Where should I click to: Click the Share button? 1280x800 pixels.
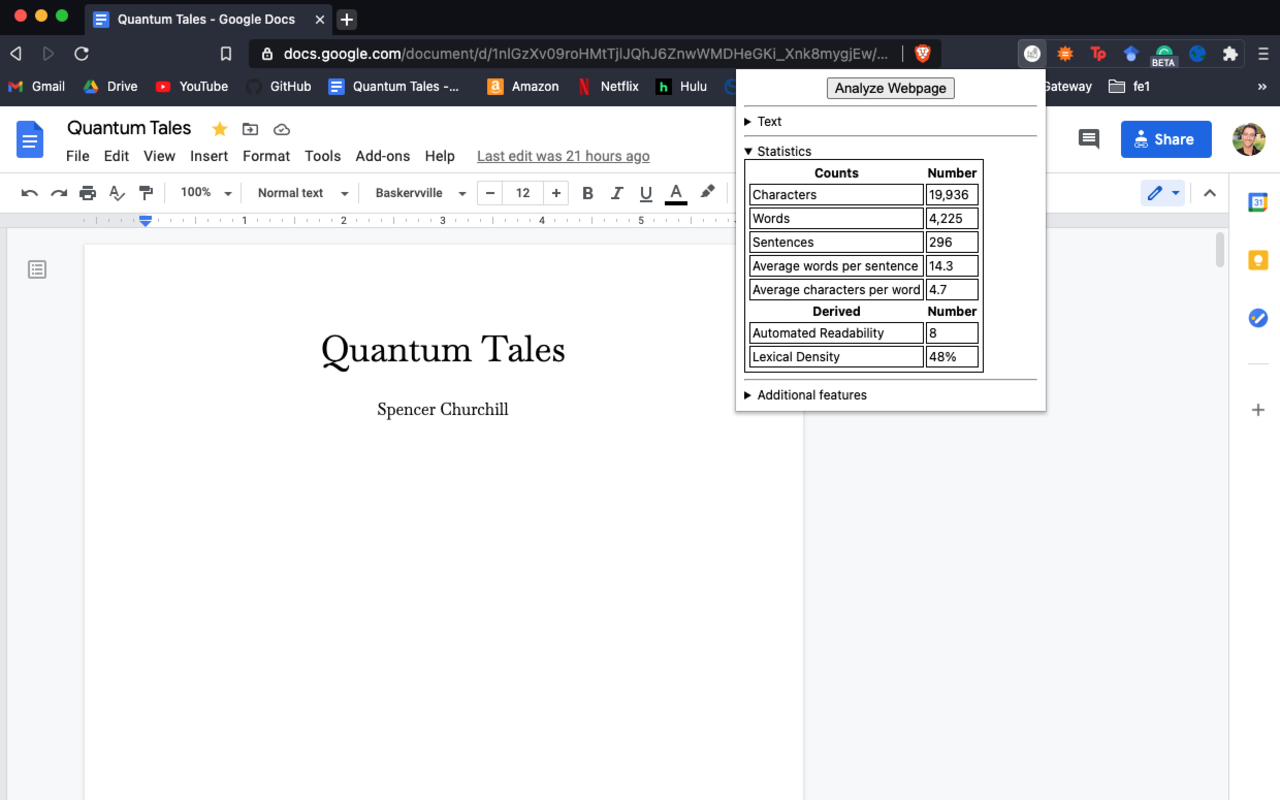pos(1166,140)
